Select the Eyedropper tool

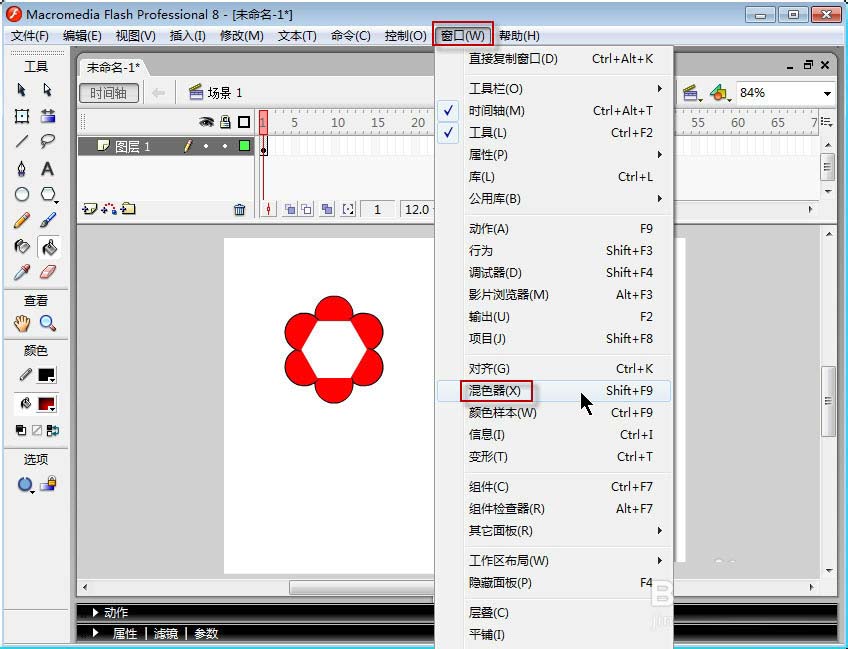coord(22,272)
